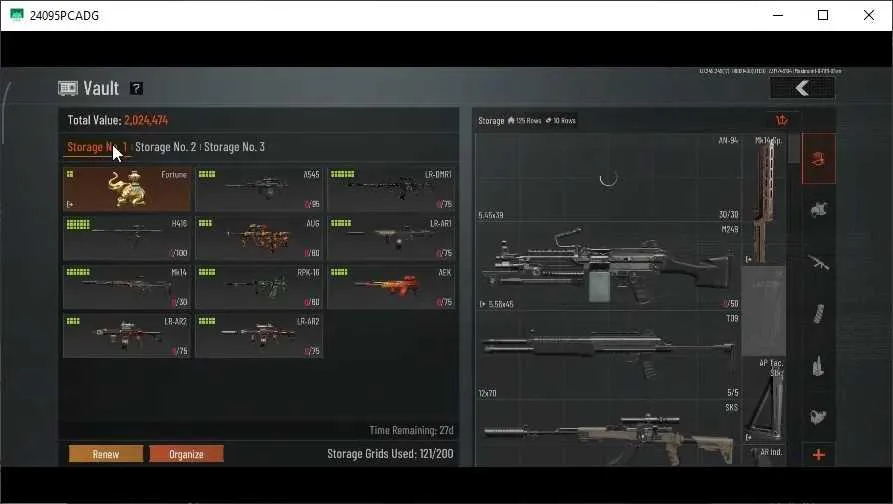Screen dimensions: 893x504
Task: Switch to Storage No. 1 tab
Action: (97, 147)
